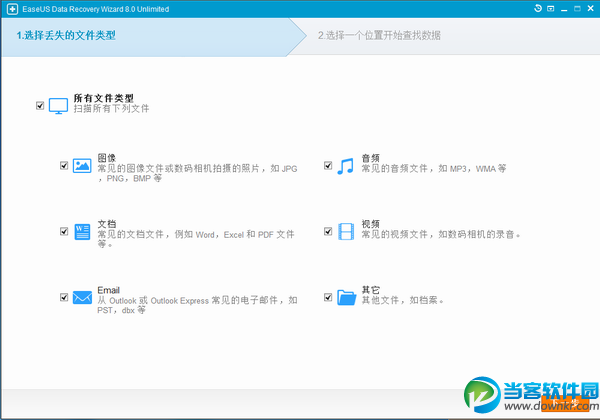The image size is (600, 420).
Task: Click the 视频 label
Action: coord(371,224)
